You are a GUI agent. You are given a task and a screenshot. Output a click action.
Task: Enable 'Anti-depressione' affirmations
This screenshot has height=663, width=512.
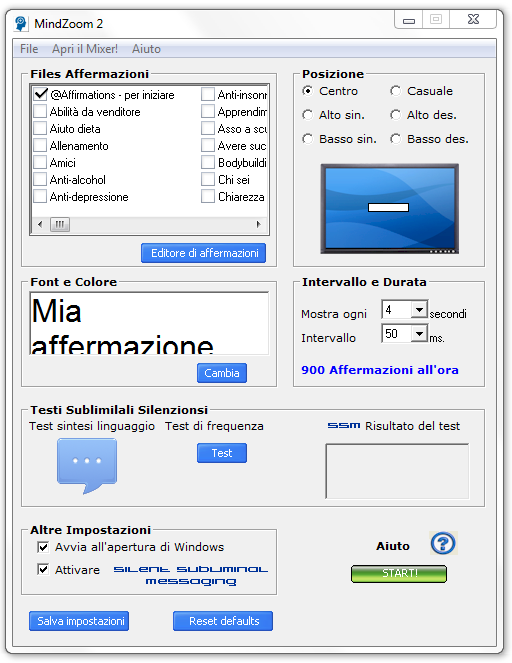click(40, 196)
